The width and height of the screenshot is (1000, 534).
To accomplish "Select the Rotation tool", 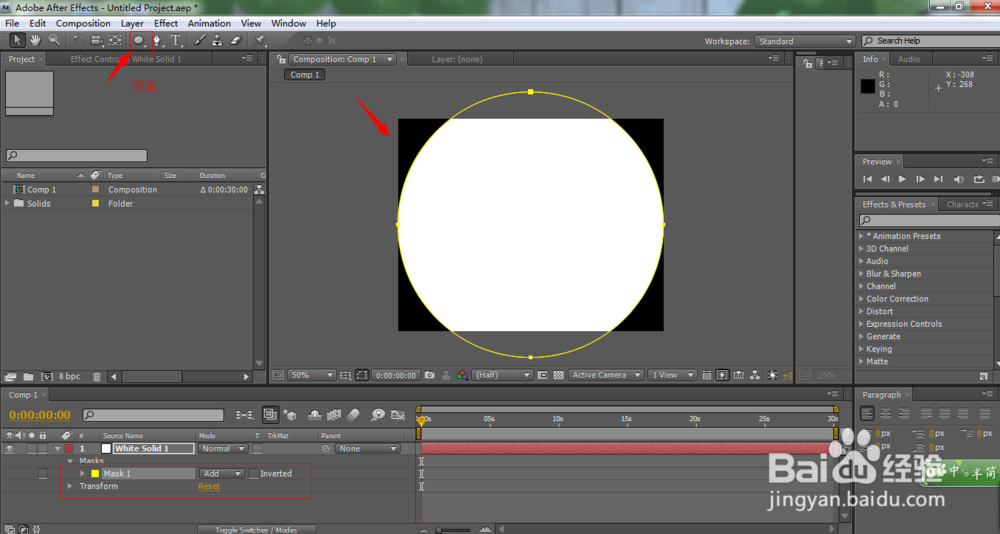I will (77, 40).
